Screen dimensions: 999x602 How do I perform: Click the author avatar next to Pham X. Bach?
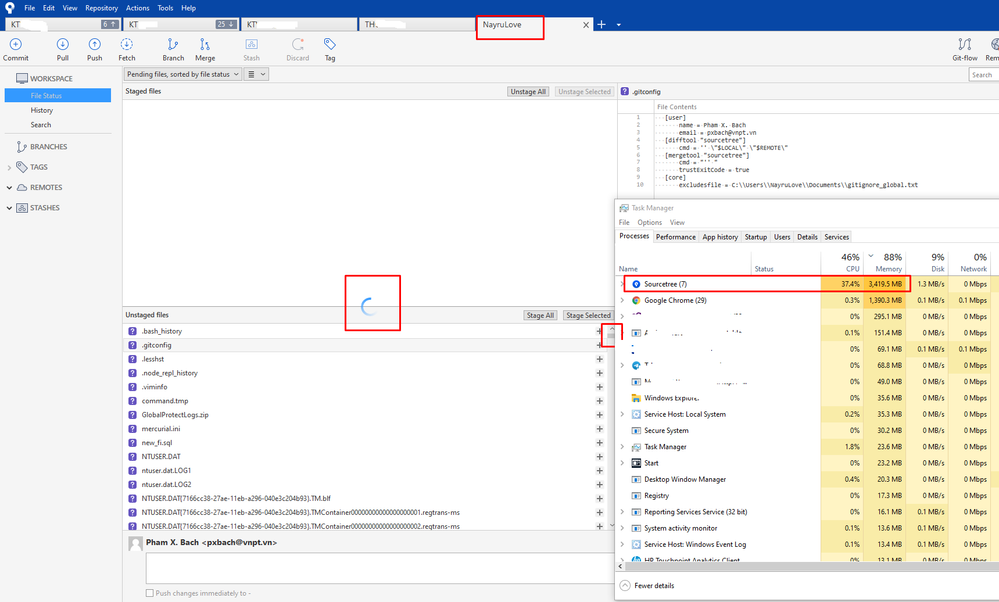coord(135,543)
